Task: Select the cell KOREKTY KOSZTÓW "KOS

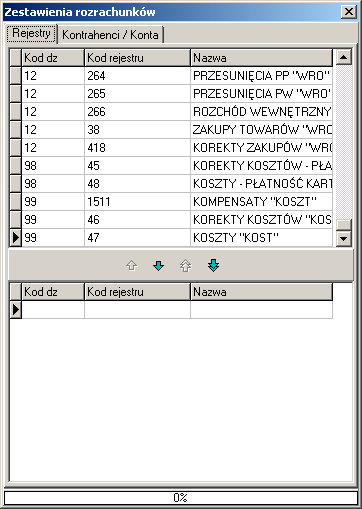Action: pyautogui.click(x=262, y=220)
